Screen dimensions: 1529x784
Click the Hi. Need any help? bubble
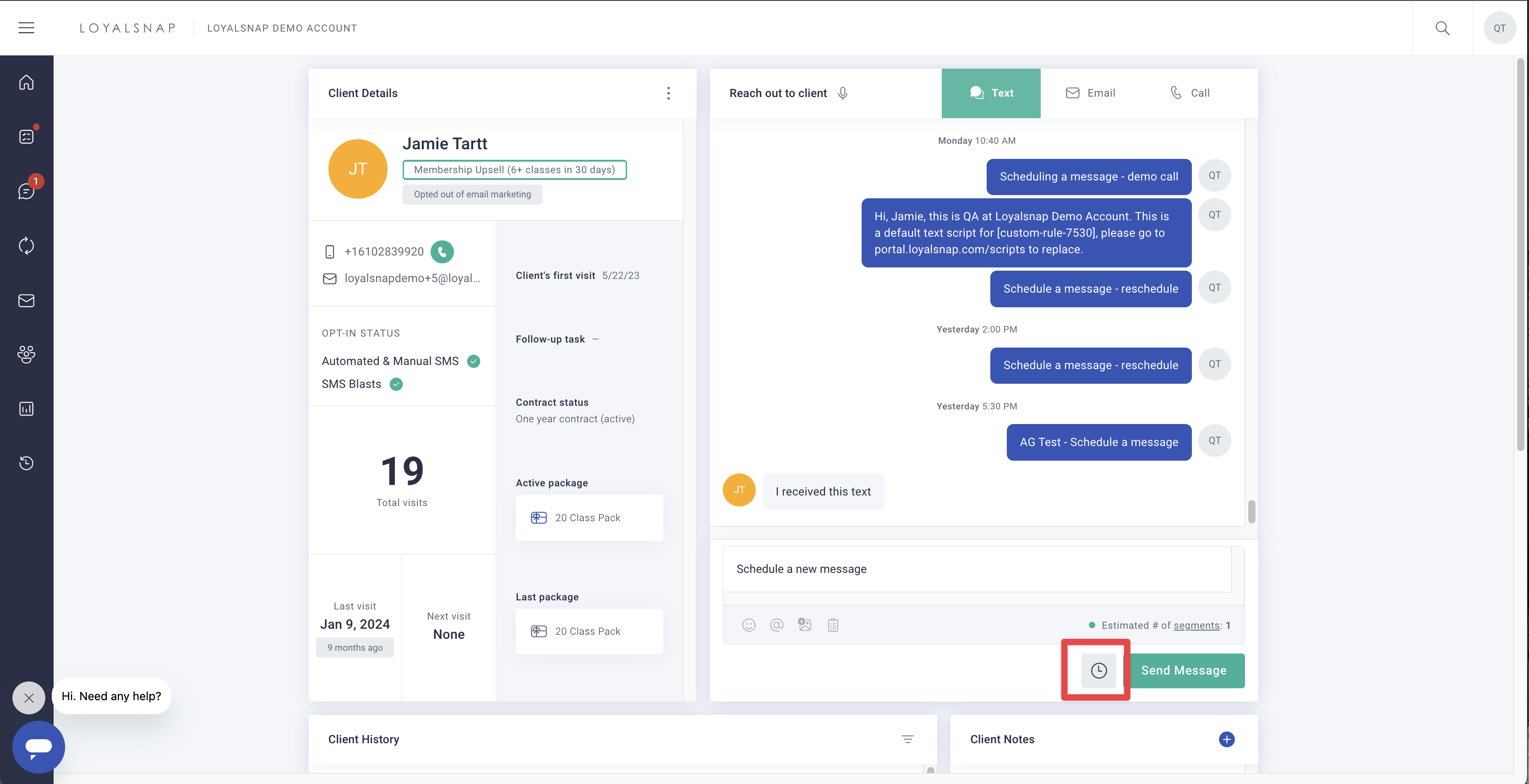point(112,696)
